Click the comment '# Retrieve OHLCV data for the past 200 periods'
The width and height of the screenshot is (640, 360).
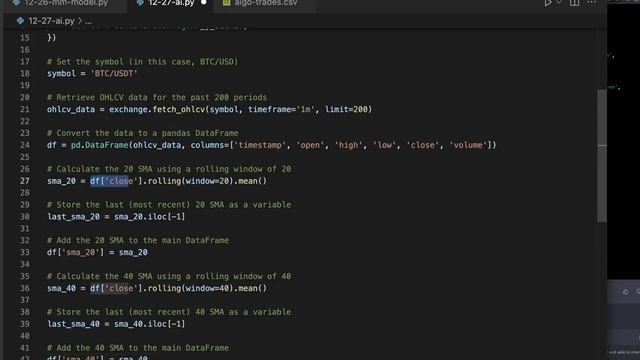(157, 97)
